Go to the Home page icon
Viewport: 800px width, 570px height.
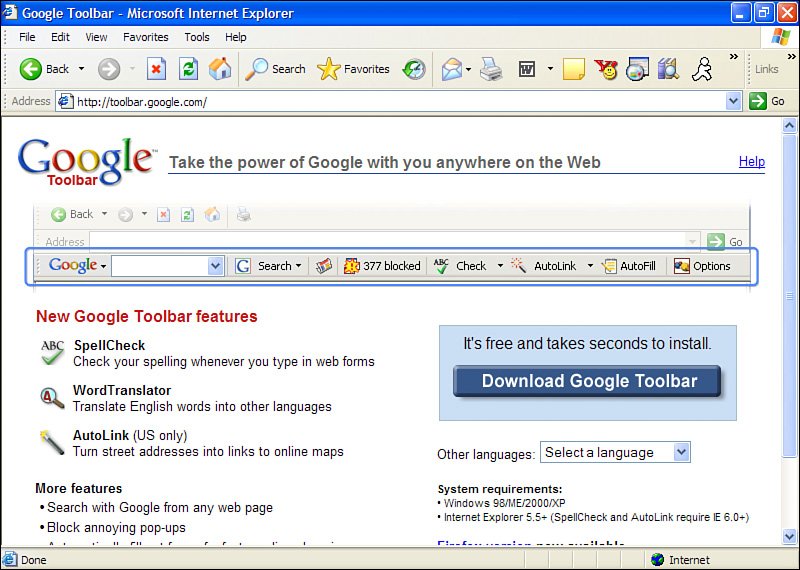tap(220, 69)
